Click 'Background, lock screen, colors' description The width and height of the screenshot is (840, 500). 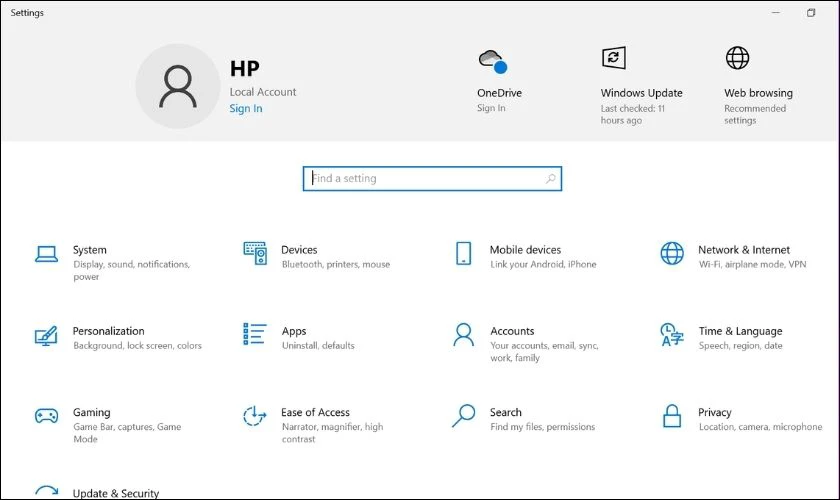click(x=138, y=346)
